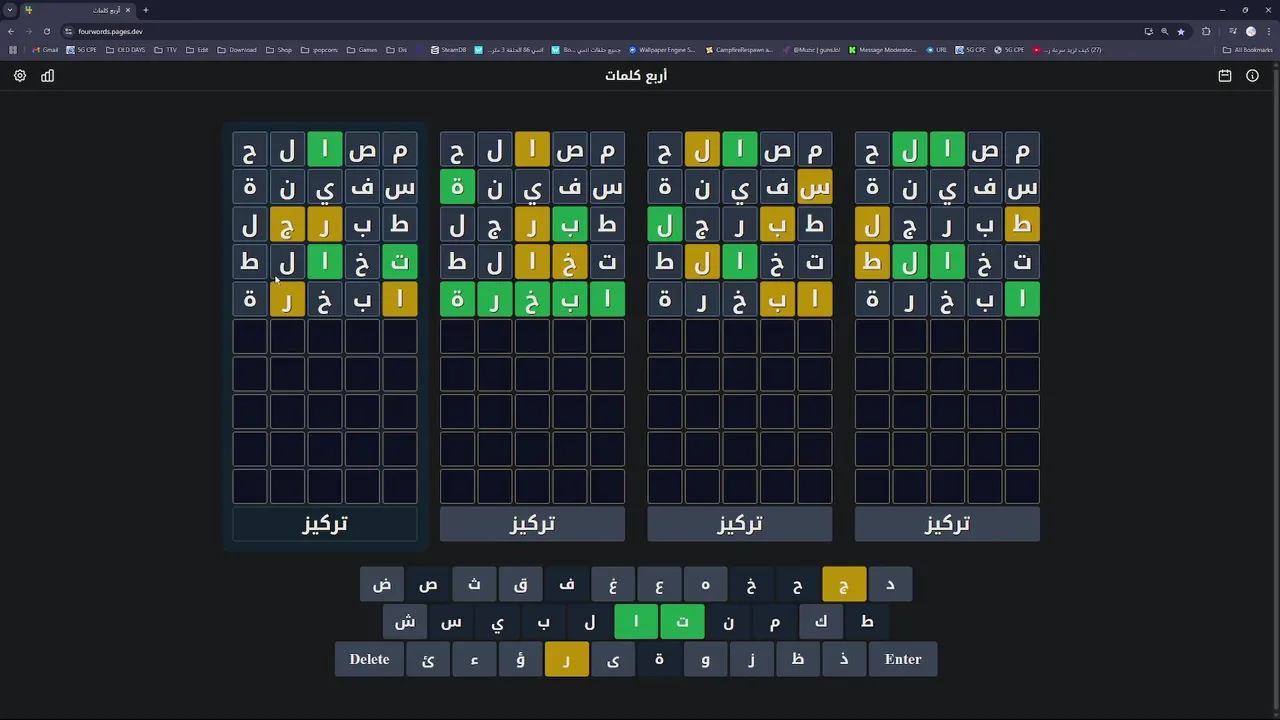1280x720 pixels.
Task: Open a new tab with the plus button
Action: (x=145, y=10)
